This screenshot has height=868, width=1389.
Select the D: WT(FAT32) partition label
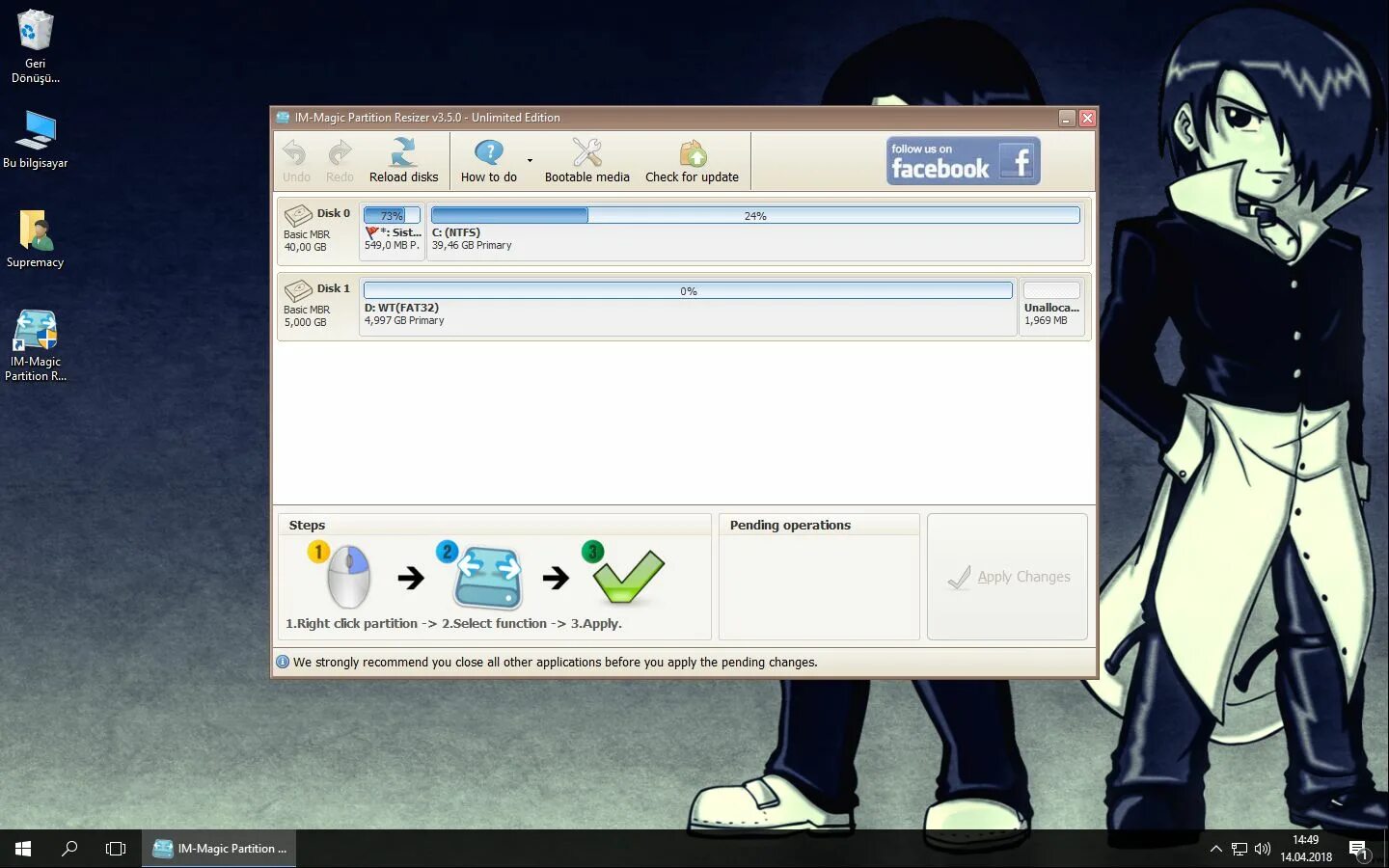pyautogui.click(x=401, y=308)
